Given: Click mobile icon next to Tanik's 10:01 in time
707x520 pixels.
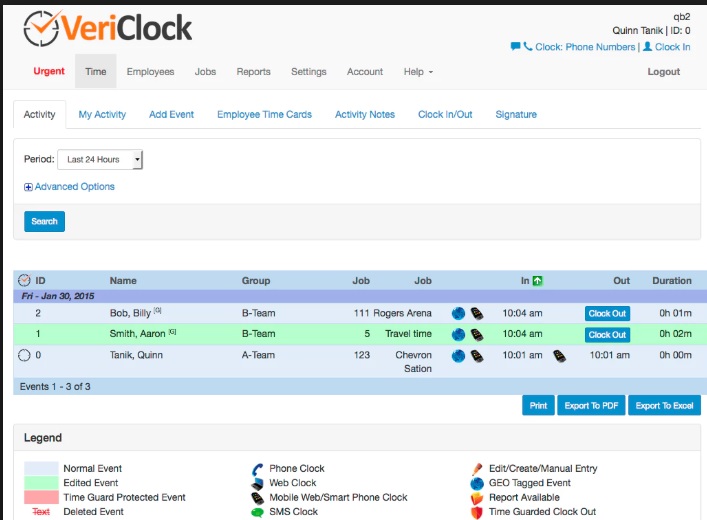Looking at the screenshot, I should [x=559, y=355].
